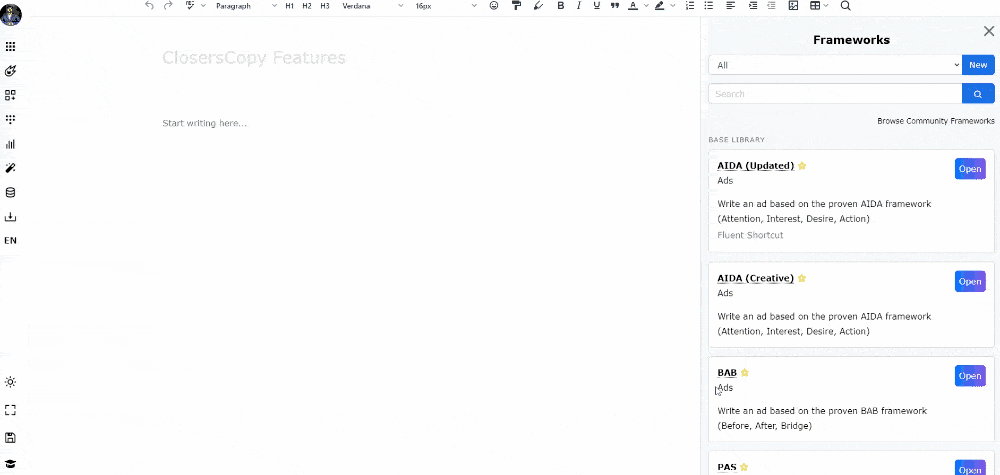Open Browse Community Frameworks link
This screenshot has width=1000, height=475.
coord(936,121)
